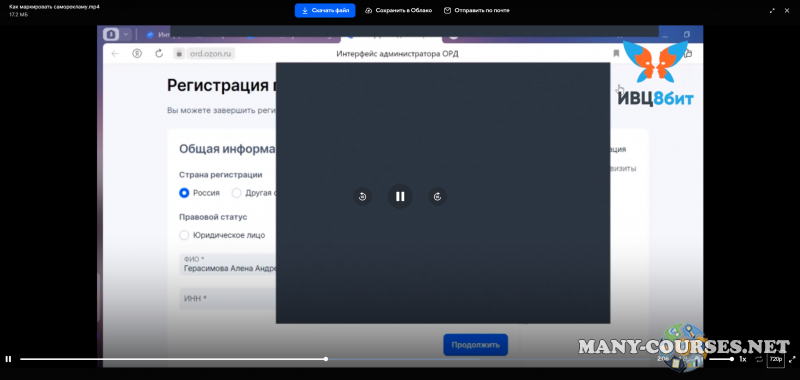Toggle the loop playback icon

click(x=759, y=359)
